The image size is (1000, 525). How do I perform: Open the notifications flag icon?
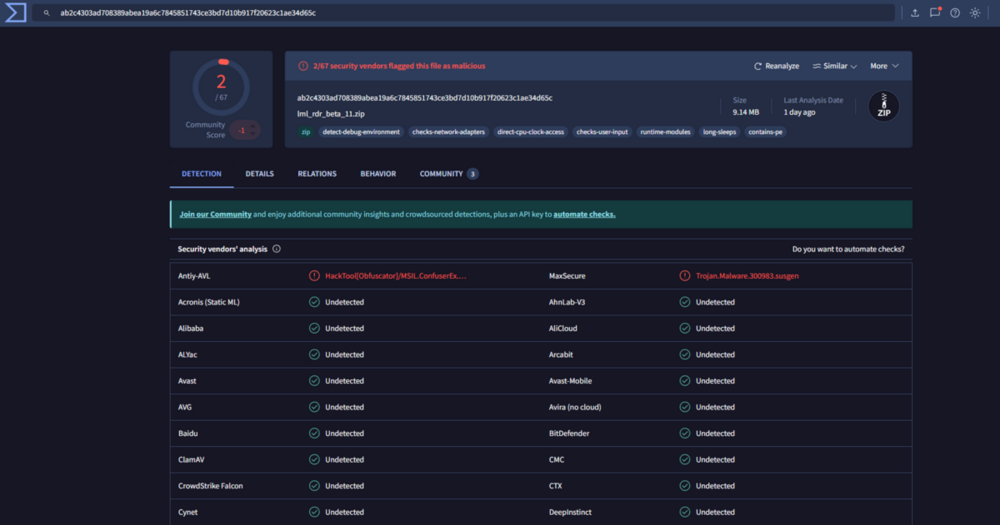935,13
